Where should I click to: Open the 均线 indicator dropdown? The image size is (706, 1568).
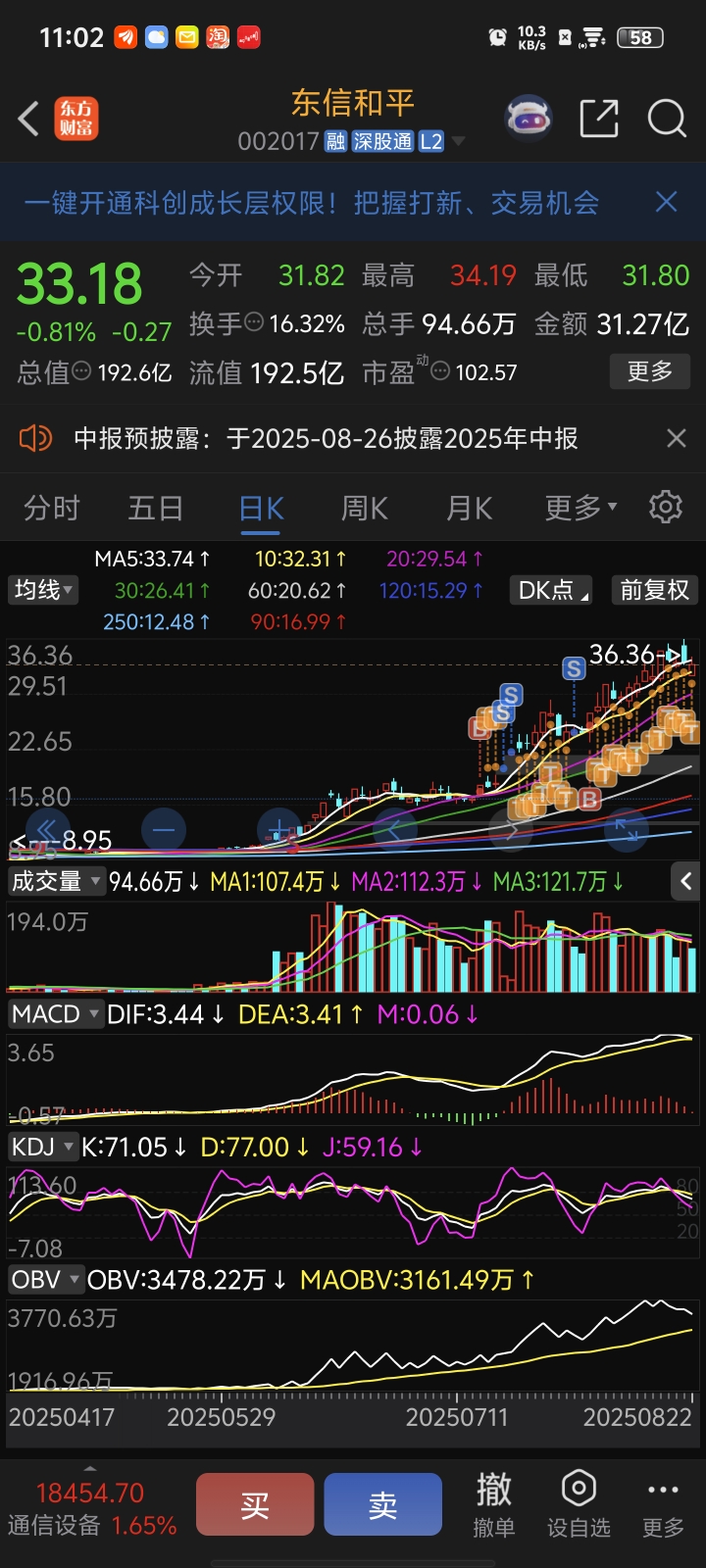[44, 590]
